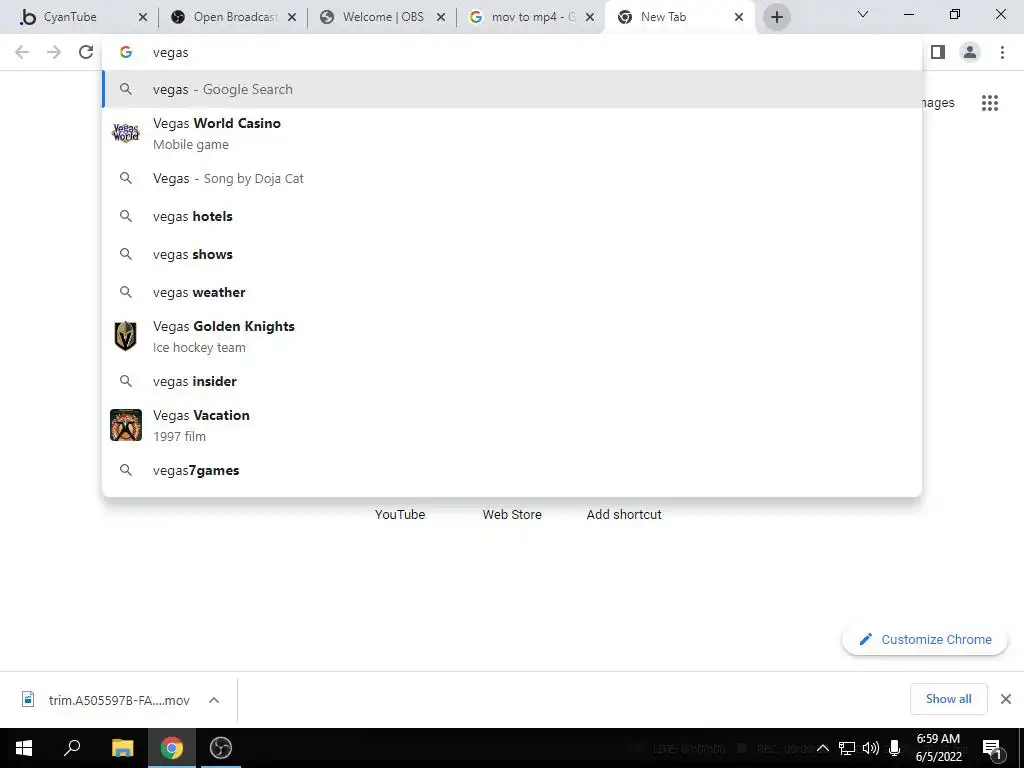Open File Explorer from the taskbar

[x=122, y=748]
